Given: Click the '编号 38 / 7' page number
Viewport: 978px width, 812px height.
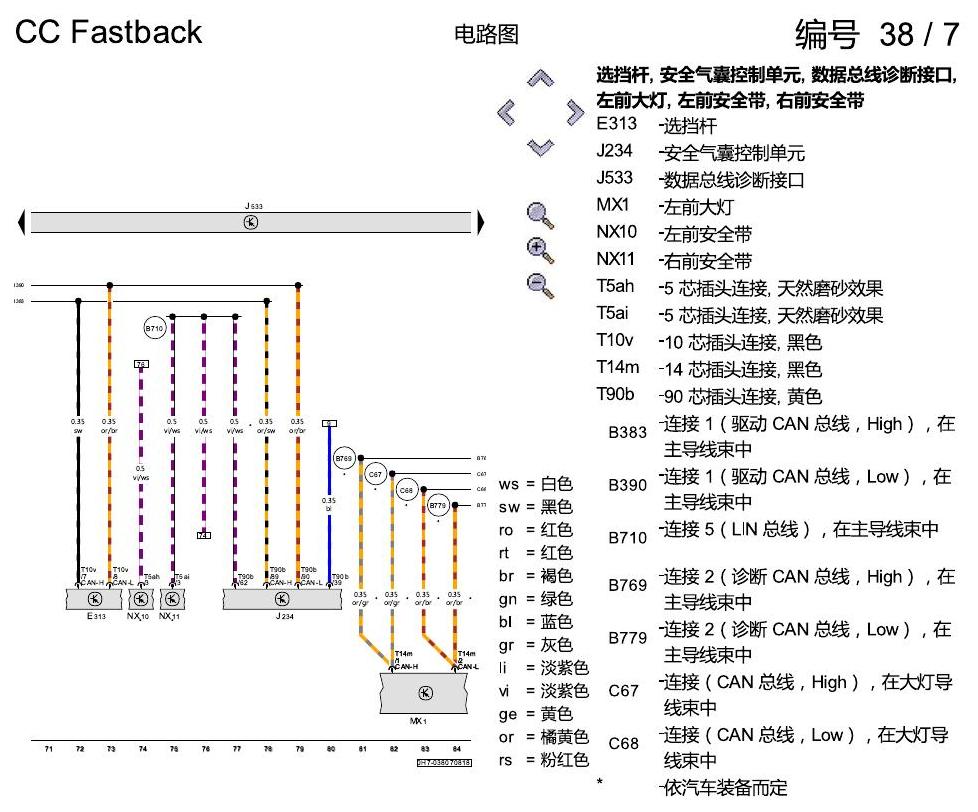Looking at the screenshot, I should tap(876, 34).
